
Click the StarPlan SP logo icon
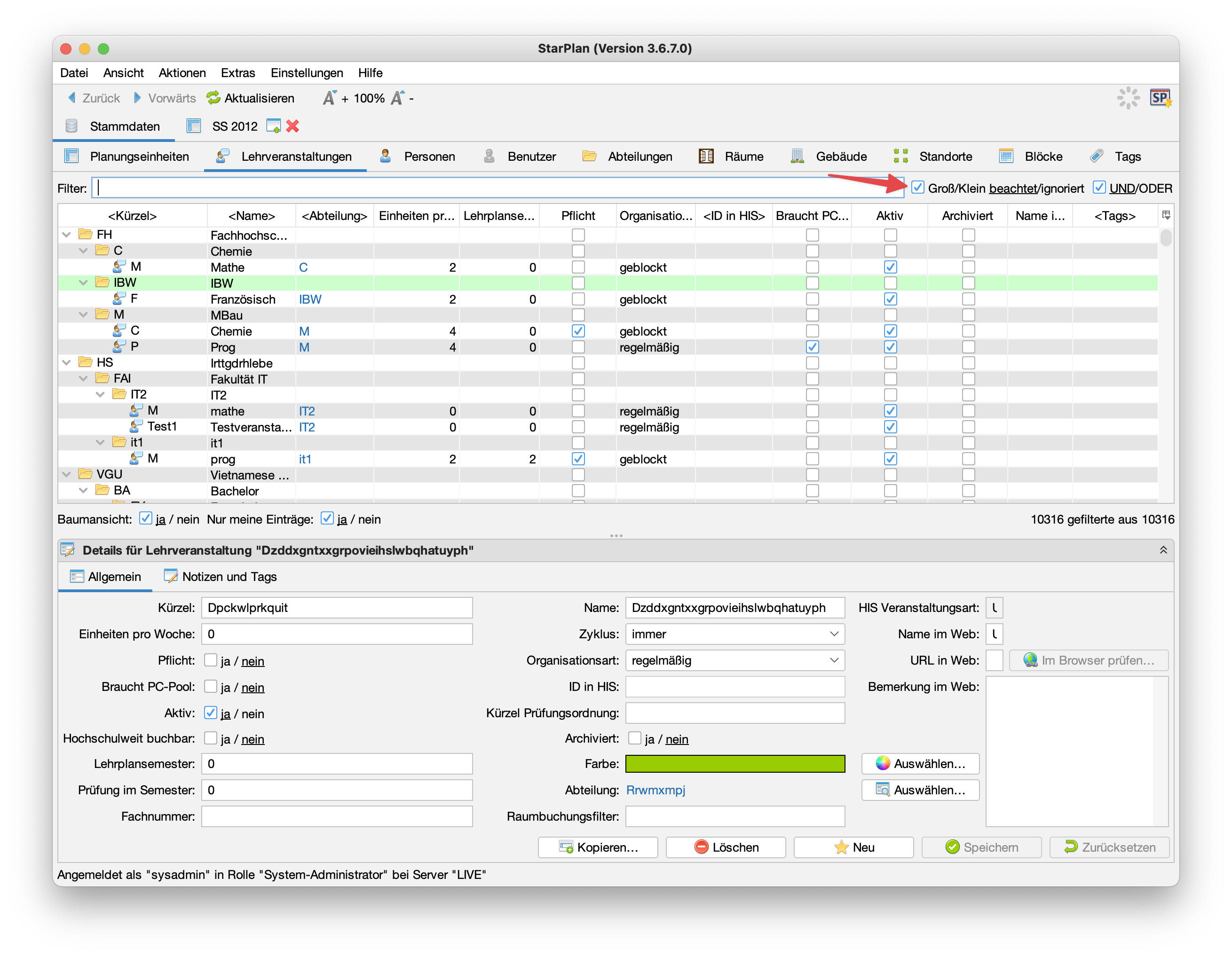[x=1161, y=98]
